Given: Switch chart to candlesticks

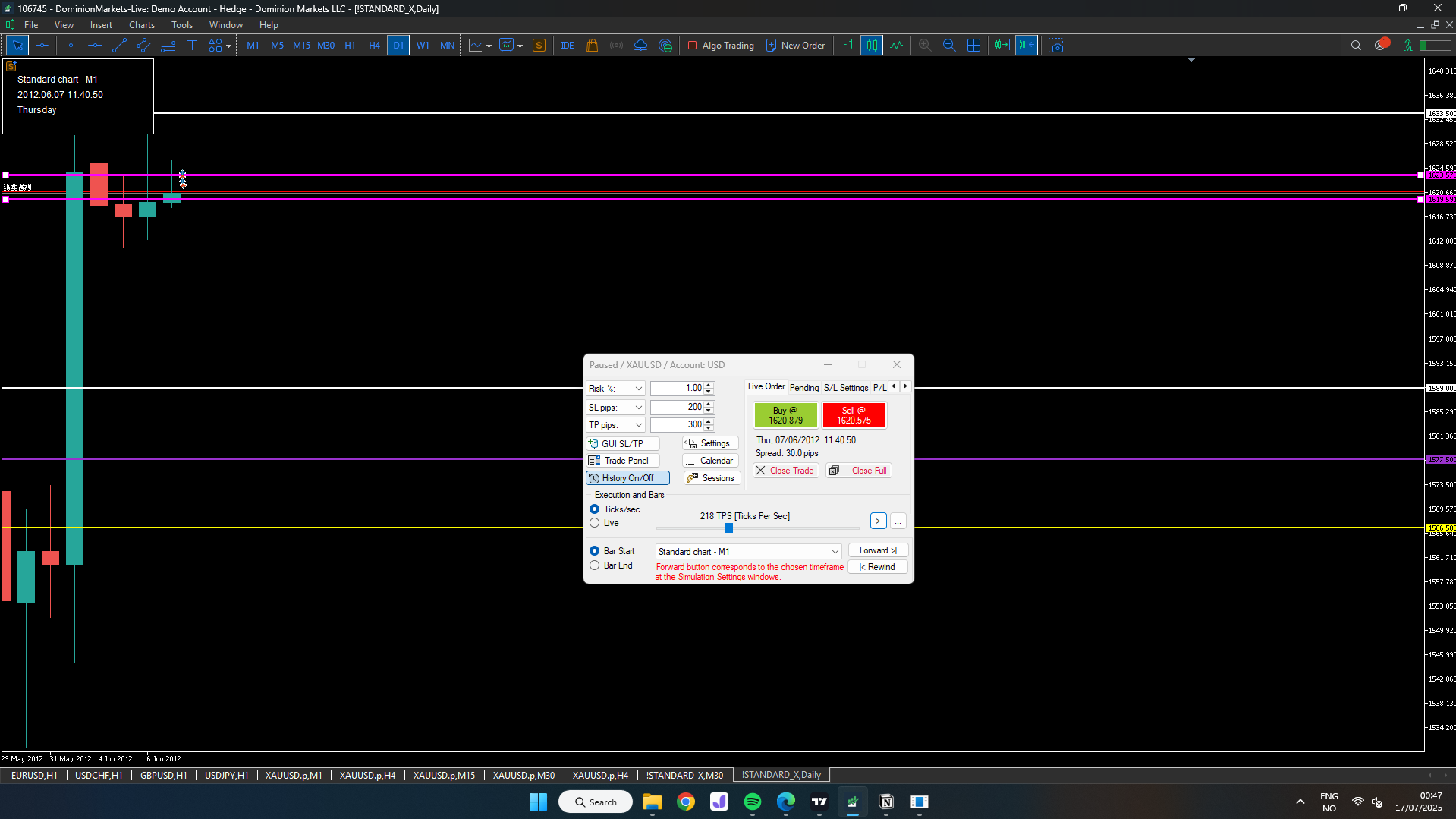Looking at the screenshot, I should [872, 46].
